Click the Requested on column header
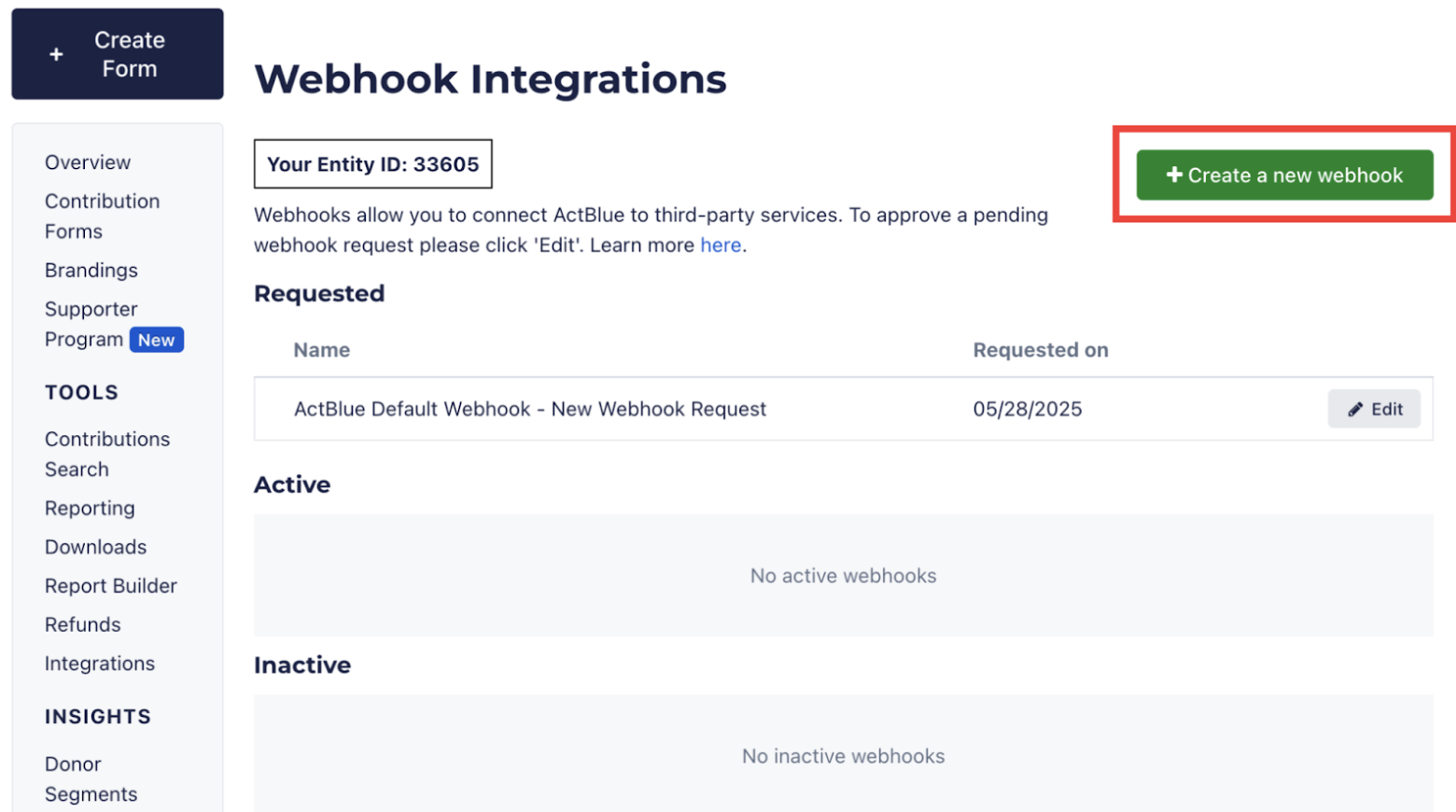 (1041, 350)
